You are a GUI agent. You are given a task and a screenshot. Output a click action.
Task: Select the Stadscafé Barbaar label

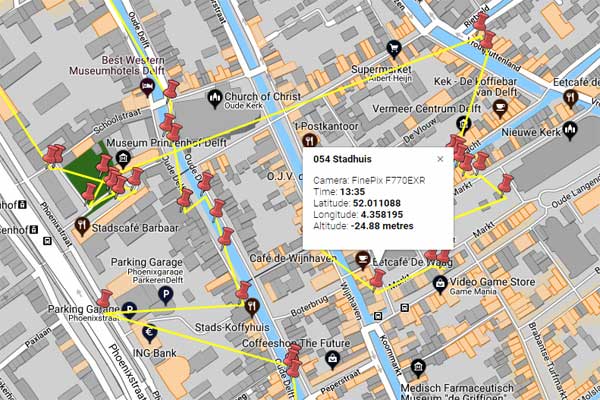pos(135,228)
